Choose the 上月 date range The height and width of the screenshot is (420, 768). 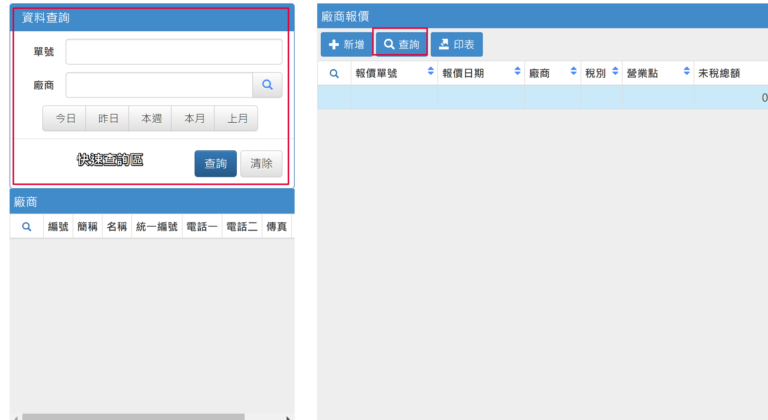pyautogui.click(x=236, y=118)
